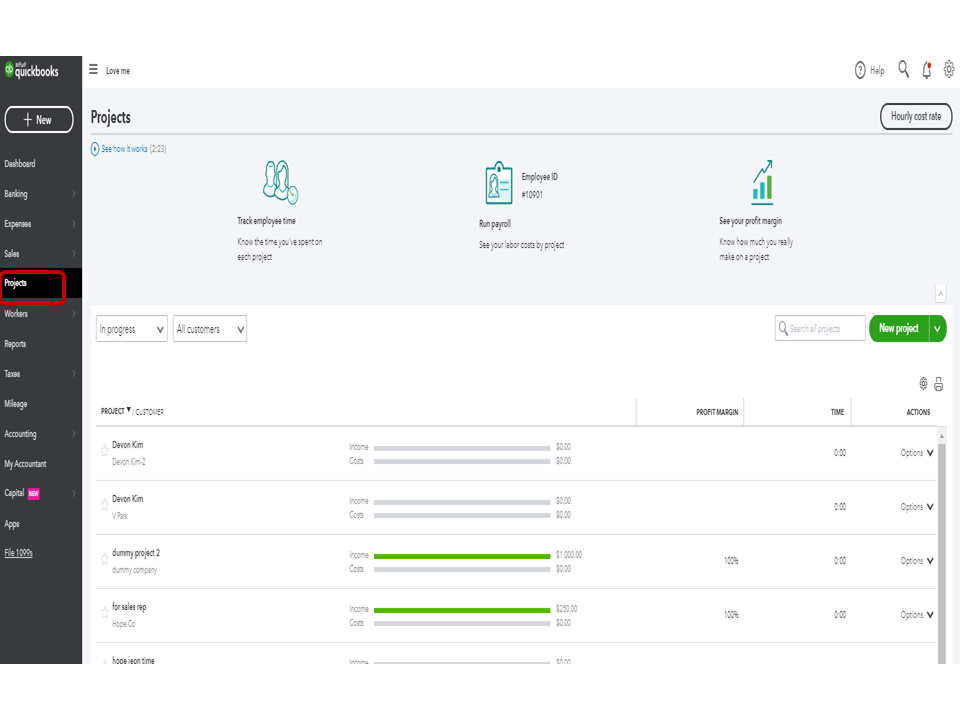Open the notifications bell
The height and width of the screenshot is (720, 960).
point(927,70)
